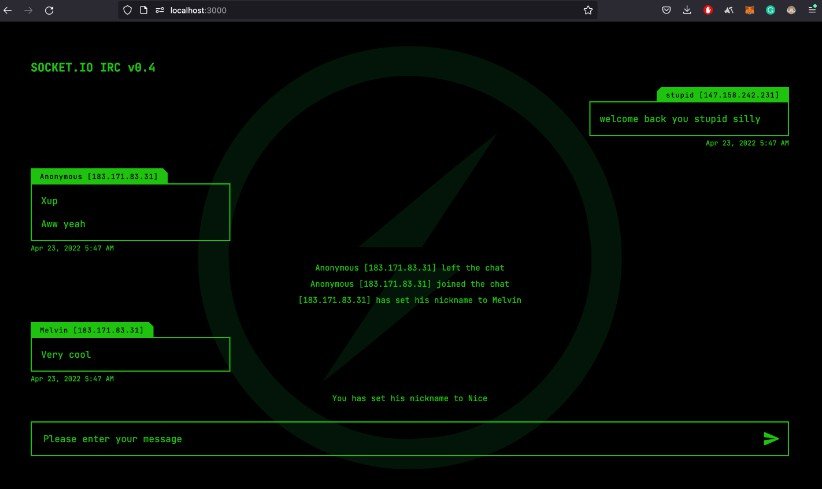Click the timestamp under the stupid message
822x489 pixels.
[747, 143]
